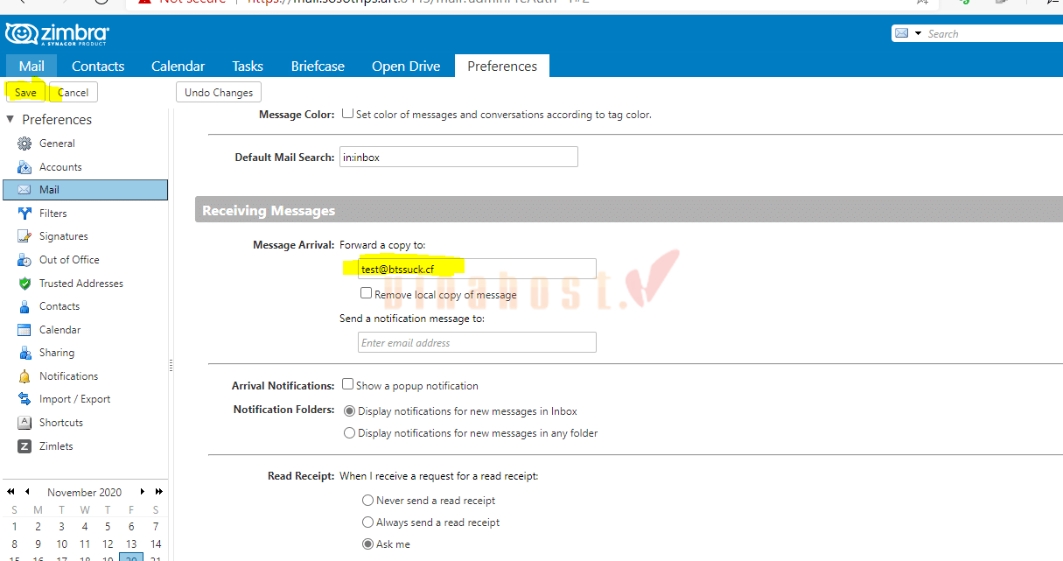
Task: Click the Calendar icon in sidebar
Action: pos(24,330)
